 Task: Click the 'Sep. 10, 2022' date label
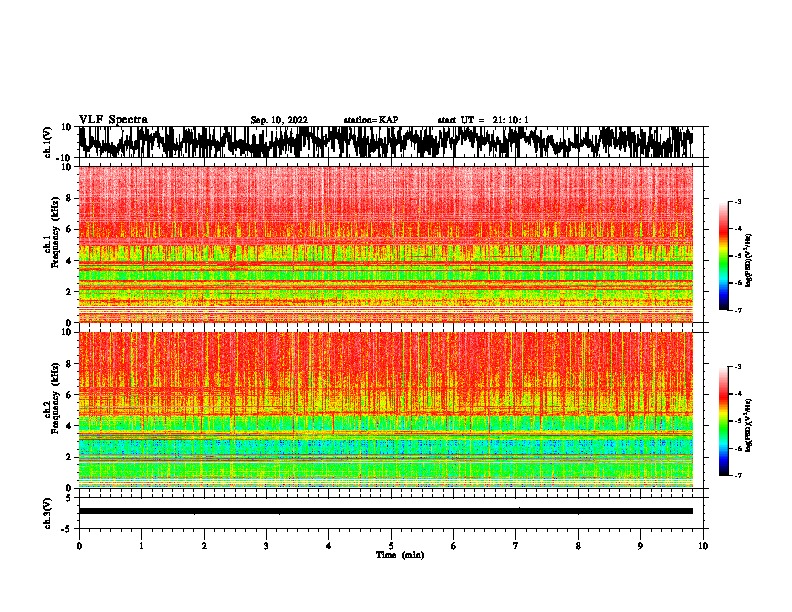click(279, 120)
